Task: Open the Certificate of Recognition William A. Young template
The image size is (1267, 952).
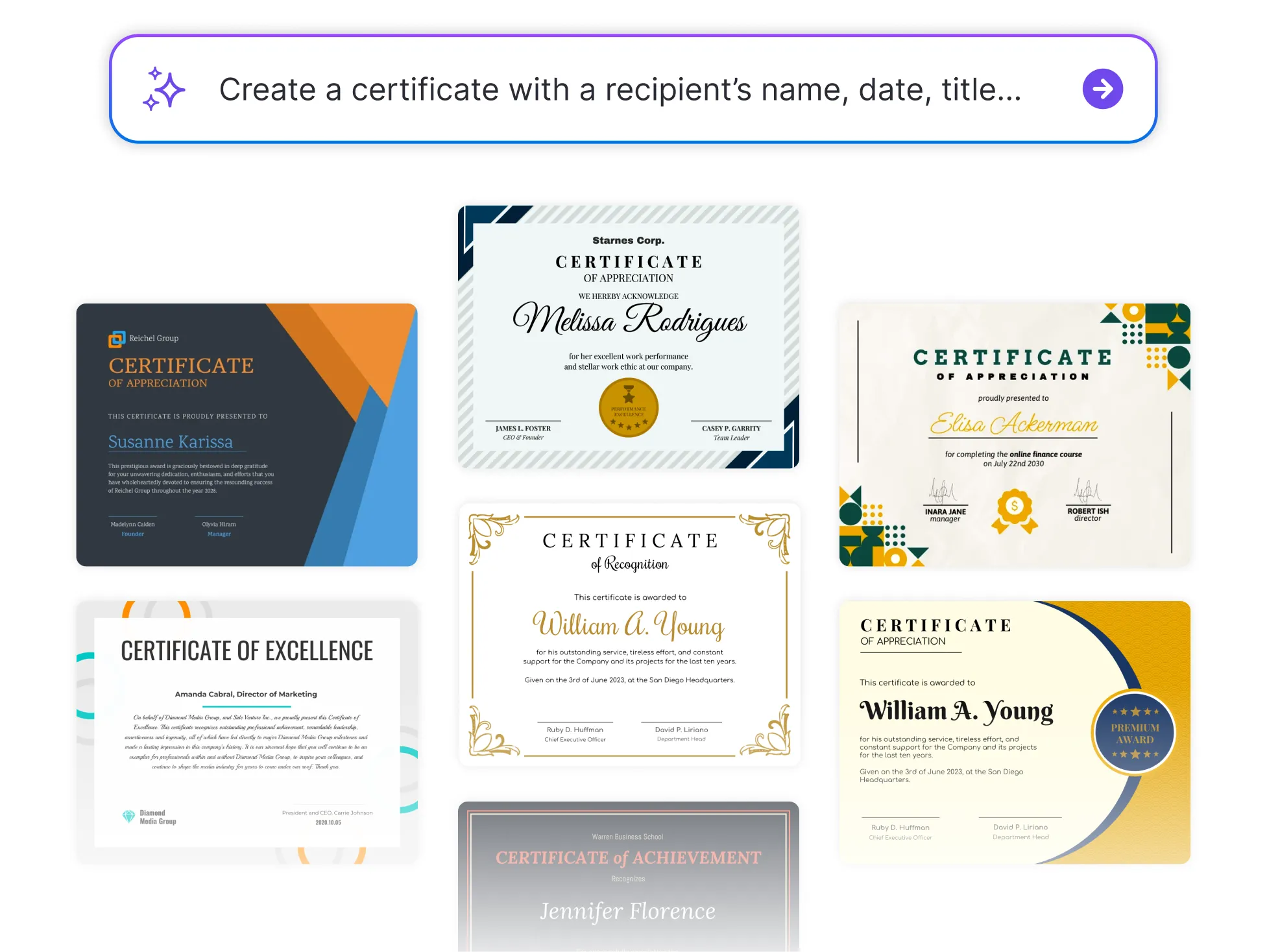Action: tap(629, 635)
